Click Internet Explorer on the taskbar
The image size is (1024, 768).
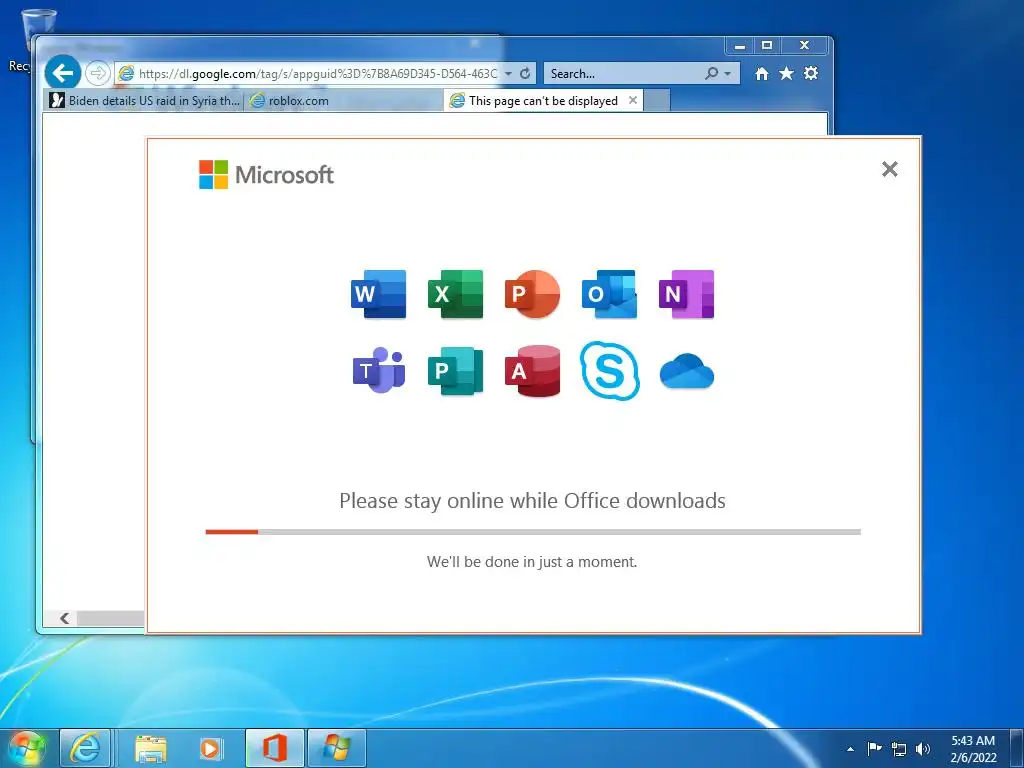tap(85, 748)
